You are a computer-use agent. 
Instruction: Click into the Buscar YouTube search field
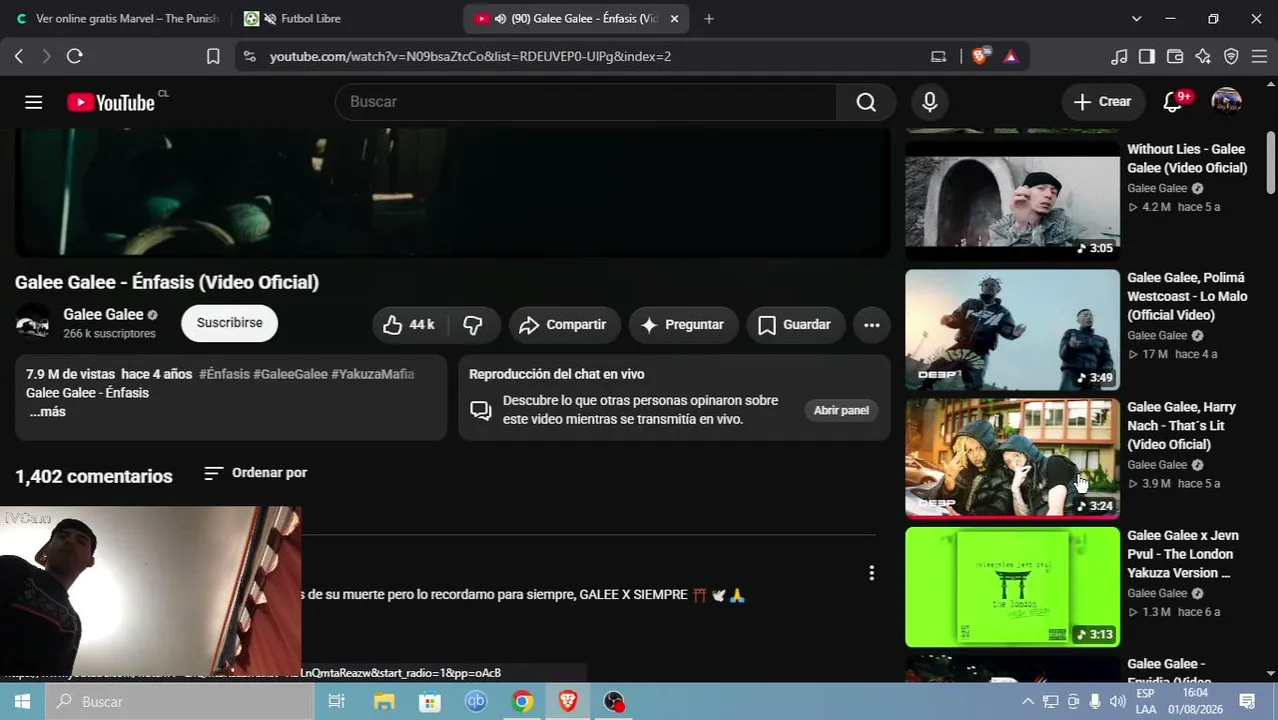[x=586, y=102]
